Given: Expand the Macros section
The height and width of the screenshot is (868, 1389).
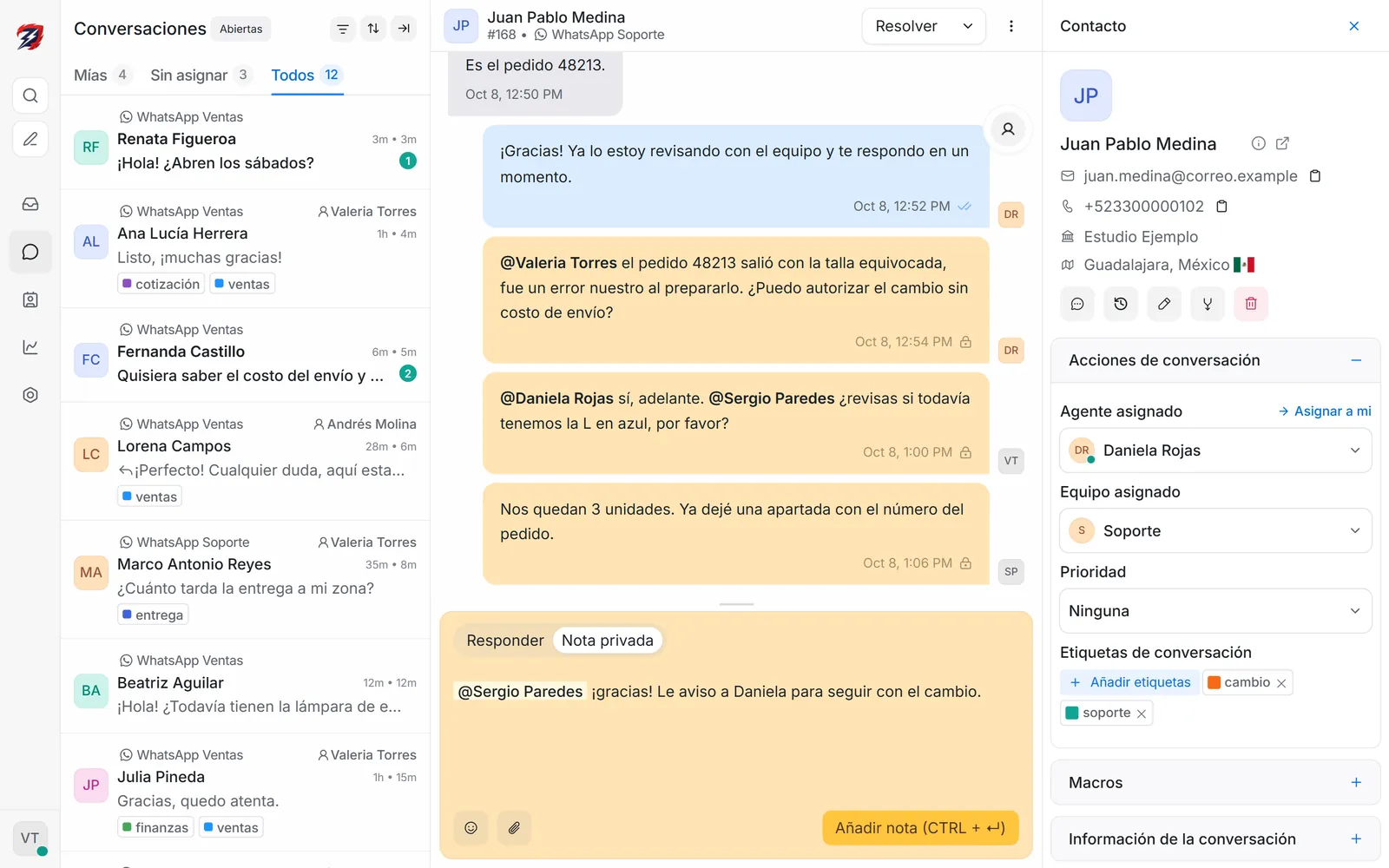Looking at the screenshot, I should tap(1215, 783).
